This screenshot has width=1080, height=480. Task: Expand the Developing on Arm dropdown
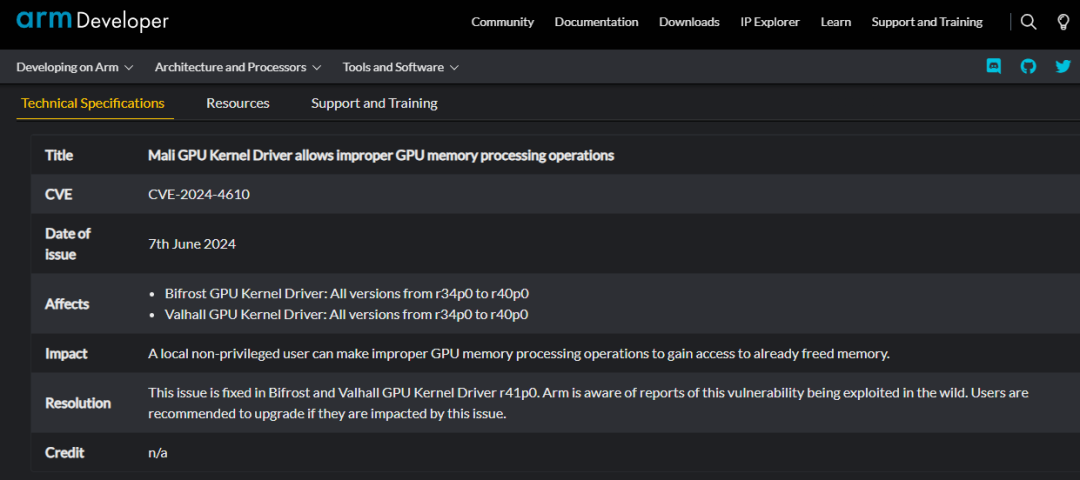[75, 67]
